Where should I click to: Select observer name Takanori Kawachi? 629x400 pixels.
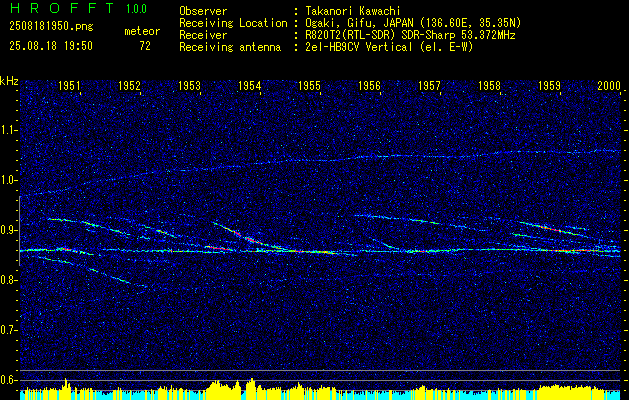point(353,11)
